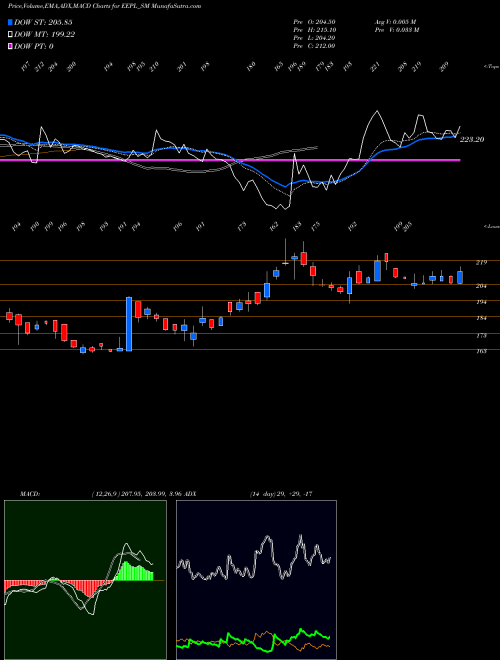
Task: Select the 'DOW PT: 0' legend text
Action: coord(34,46)
